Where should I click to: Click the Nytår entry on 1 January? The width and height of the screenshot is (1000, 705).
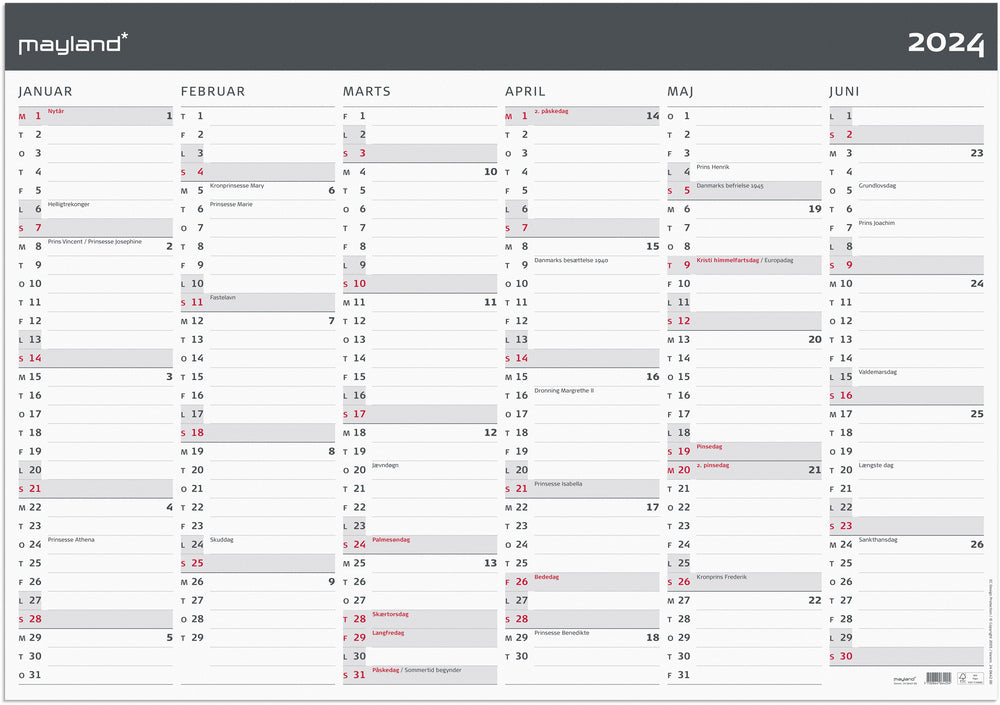click(x=56, y=111)
